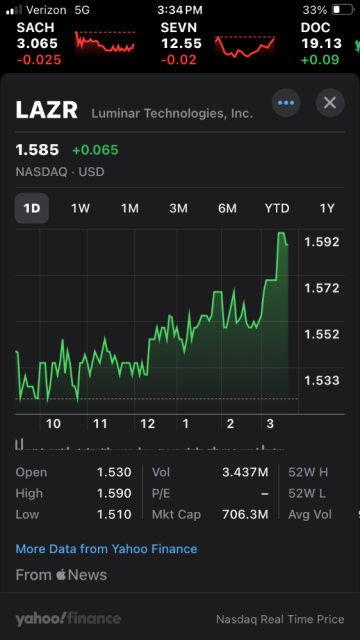Tap the Apple News logo heading
Image resolution: width=360 pixels, height=640 pixels.
click(61, 575)
